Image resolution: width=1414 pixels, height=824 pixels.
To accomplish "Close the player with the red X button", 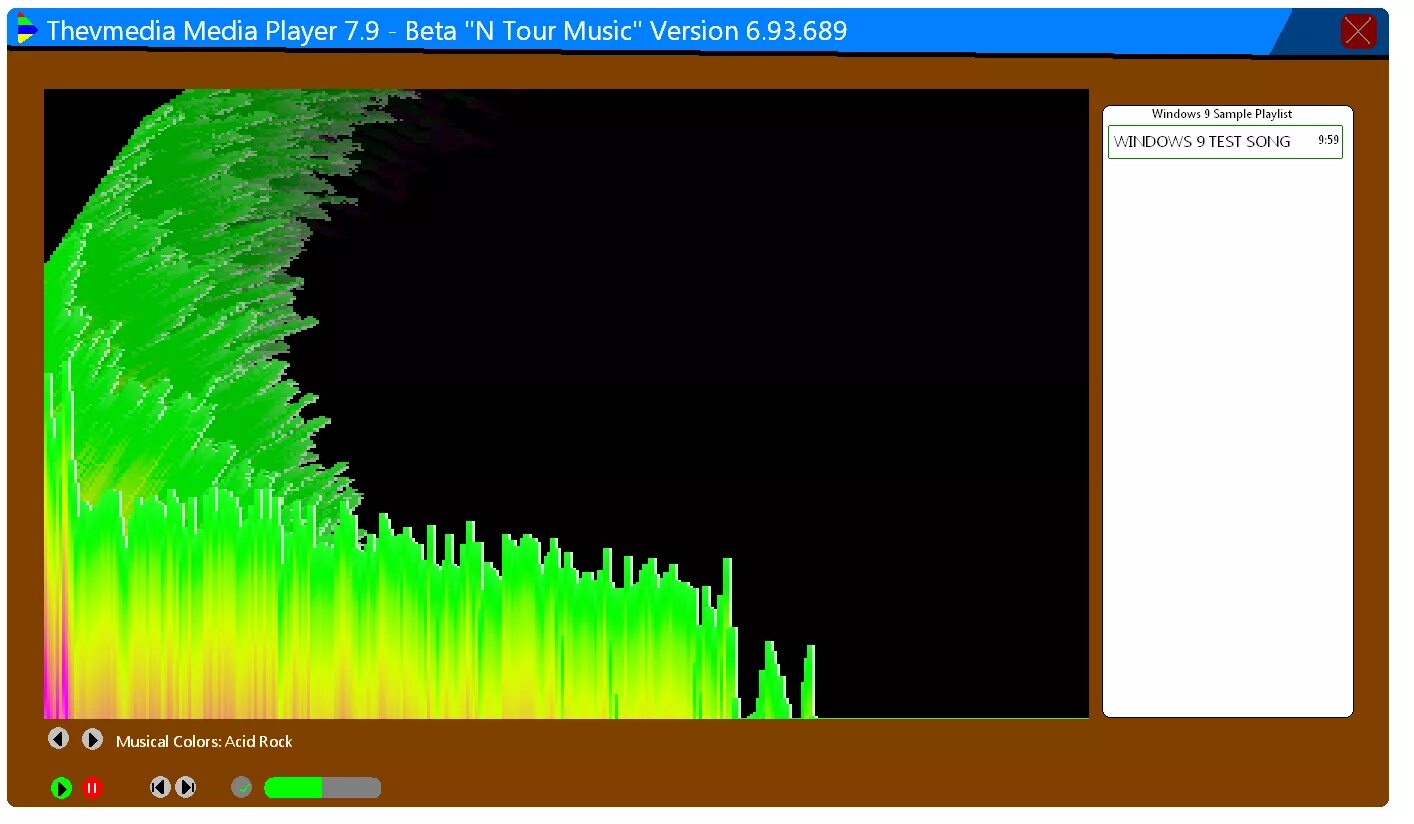I will coord(1358,31).
